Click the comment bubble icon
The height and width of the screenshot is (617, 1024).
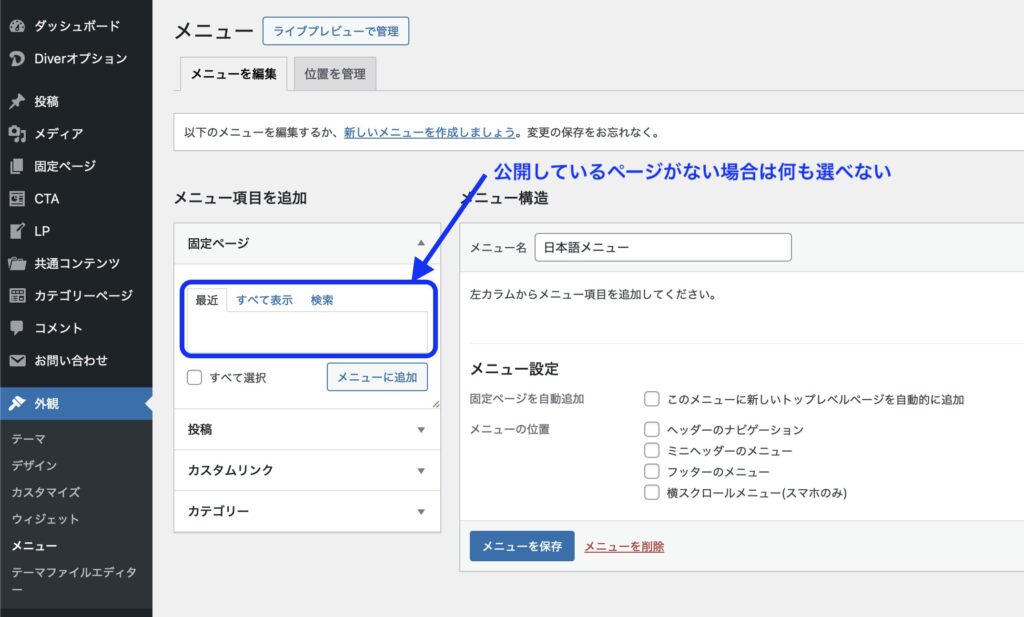[17, 328]
